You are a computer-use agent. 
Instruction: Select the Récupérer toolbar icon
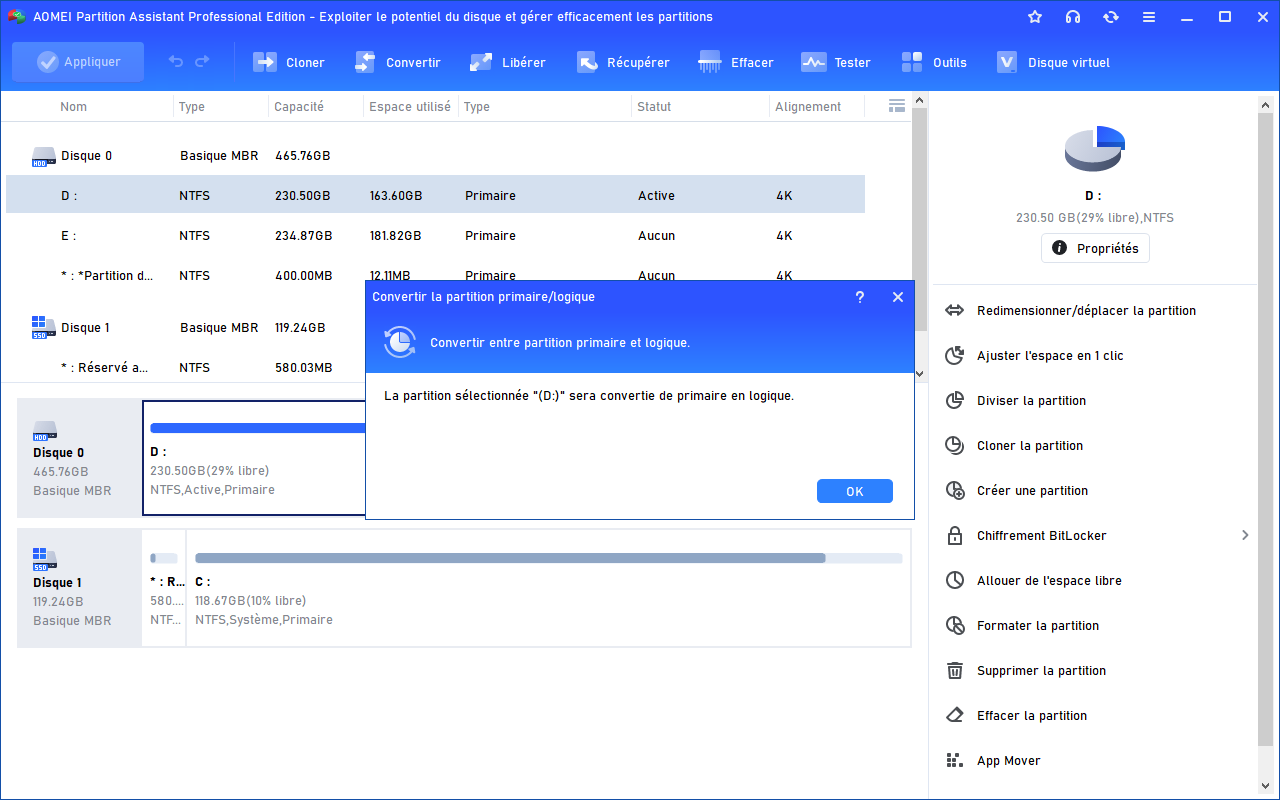coord(587,62)
